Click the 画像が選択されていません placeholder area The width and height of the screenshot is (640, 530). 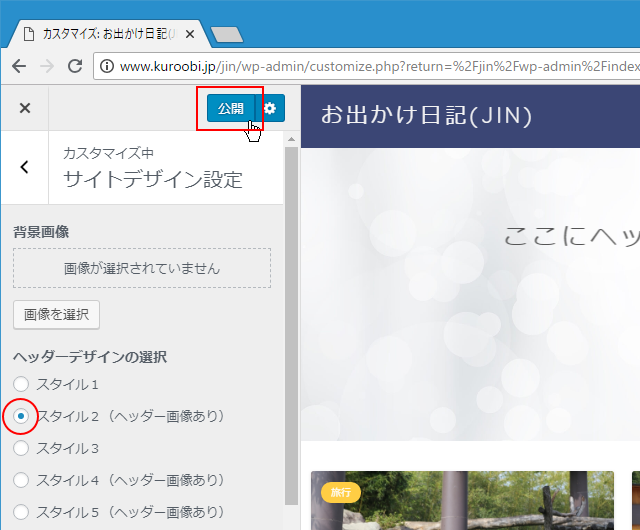(x=142, y=268)
